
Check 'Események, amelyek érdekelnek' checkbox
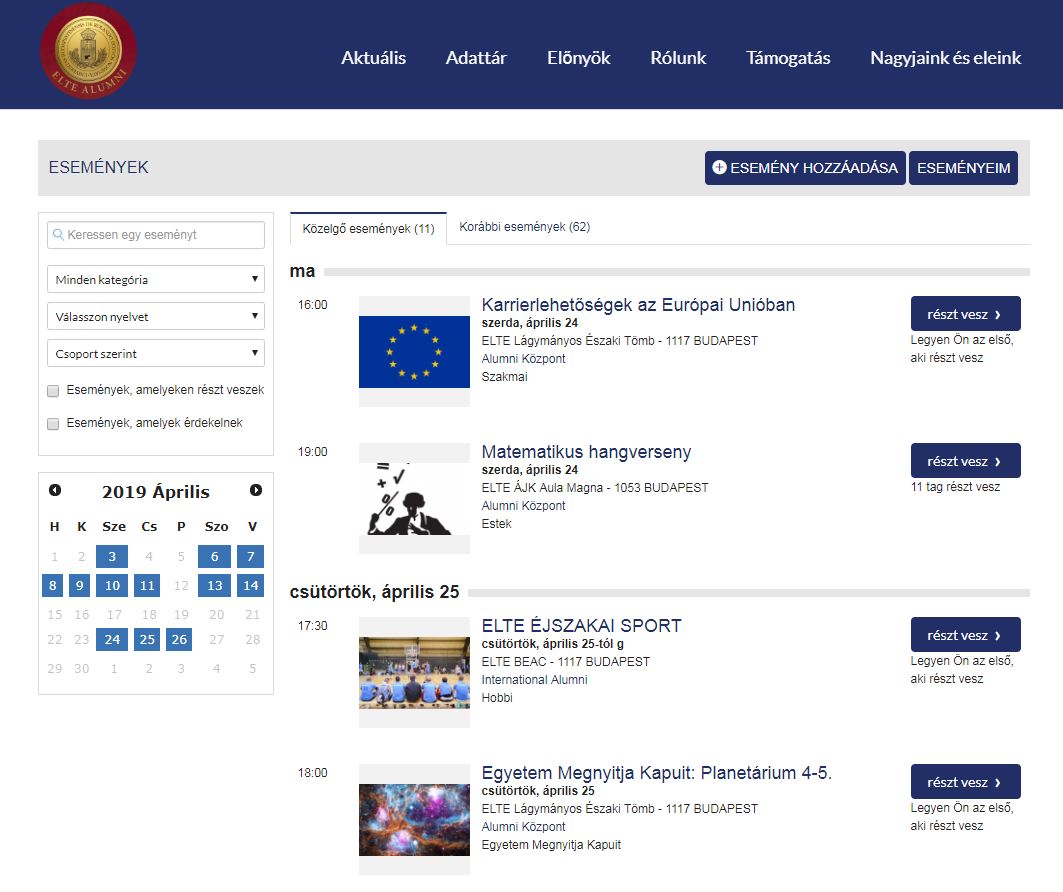point(53,424)
